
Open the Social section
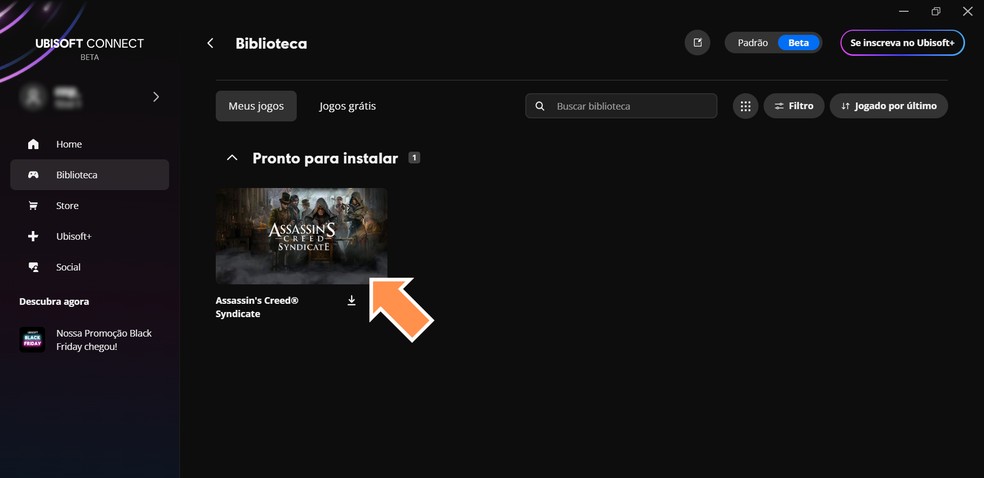coord(90,267)
